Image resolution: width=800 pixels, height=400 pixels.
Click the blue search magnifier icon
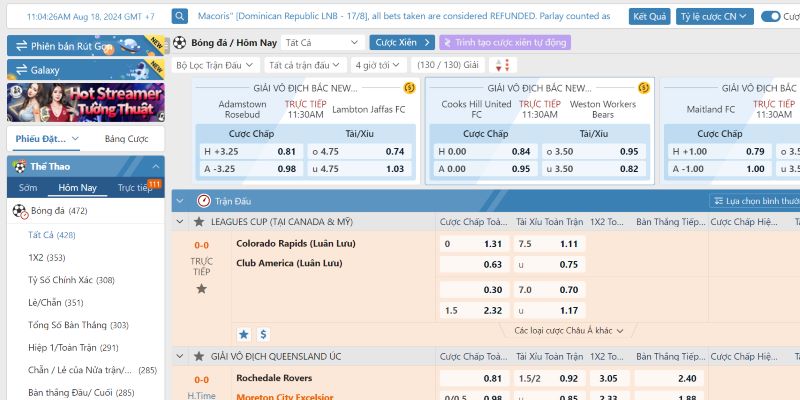pos(179,16)
